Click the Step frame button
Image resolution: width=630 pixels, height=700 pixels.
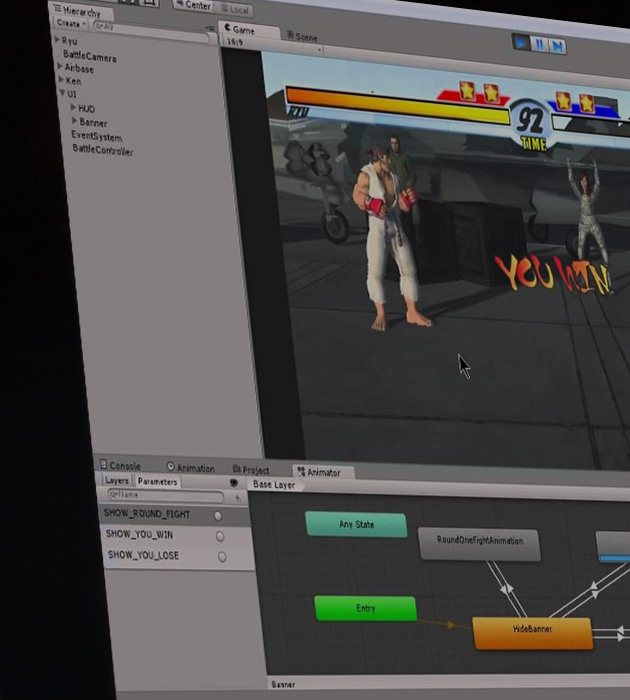coord(557,46)
